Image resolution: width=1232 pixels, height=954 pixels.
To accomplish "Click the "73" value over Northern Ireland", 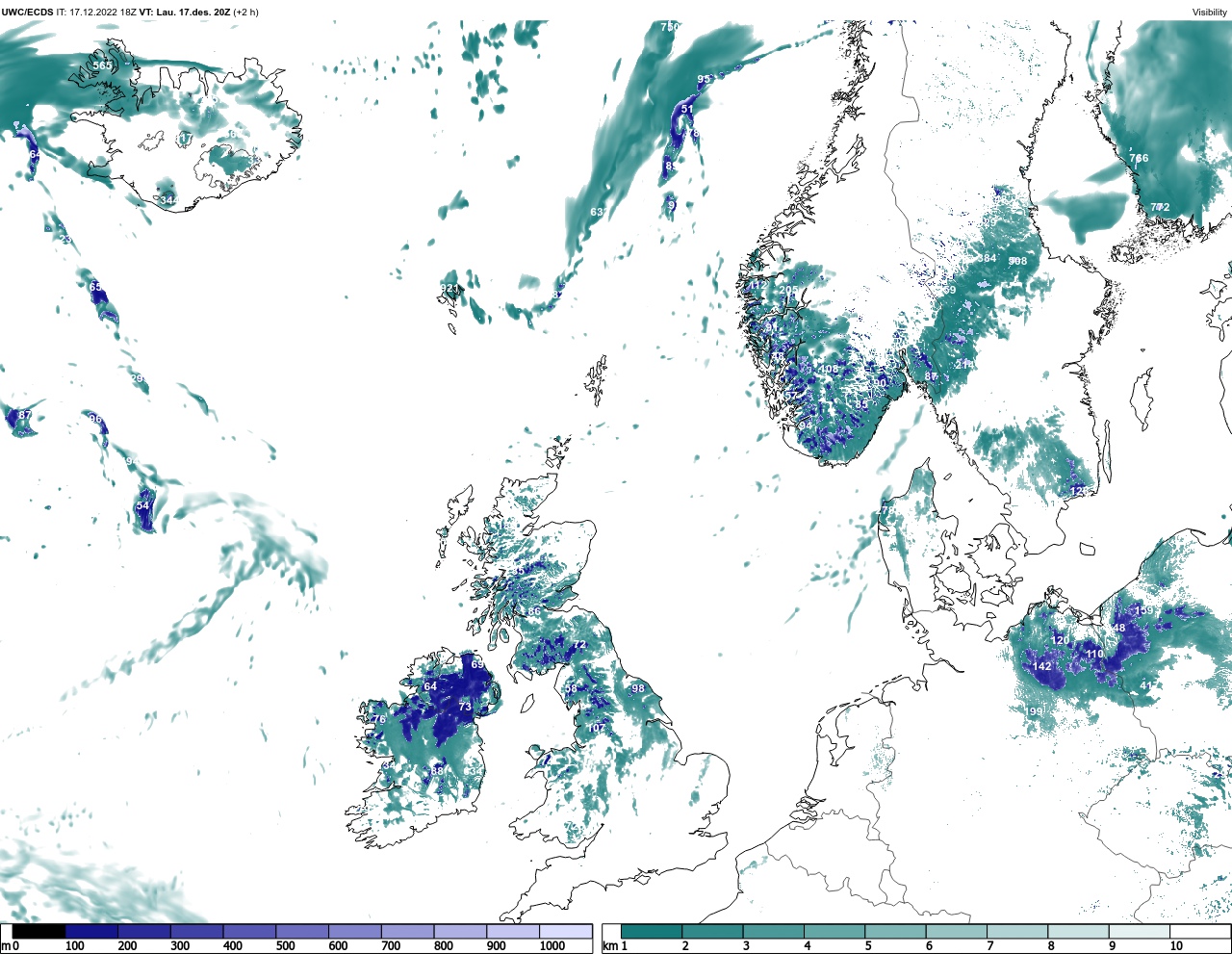I will pyautogui.click(x=465, y=707).
